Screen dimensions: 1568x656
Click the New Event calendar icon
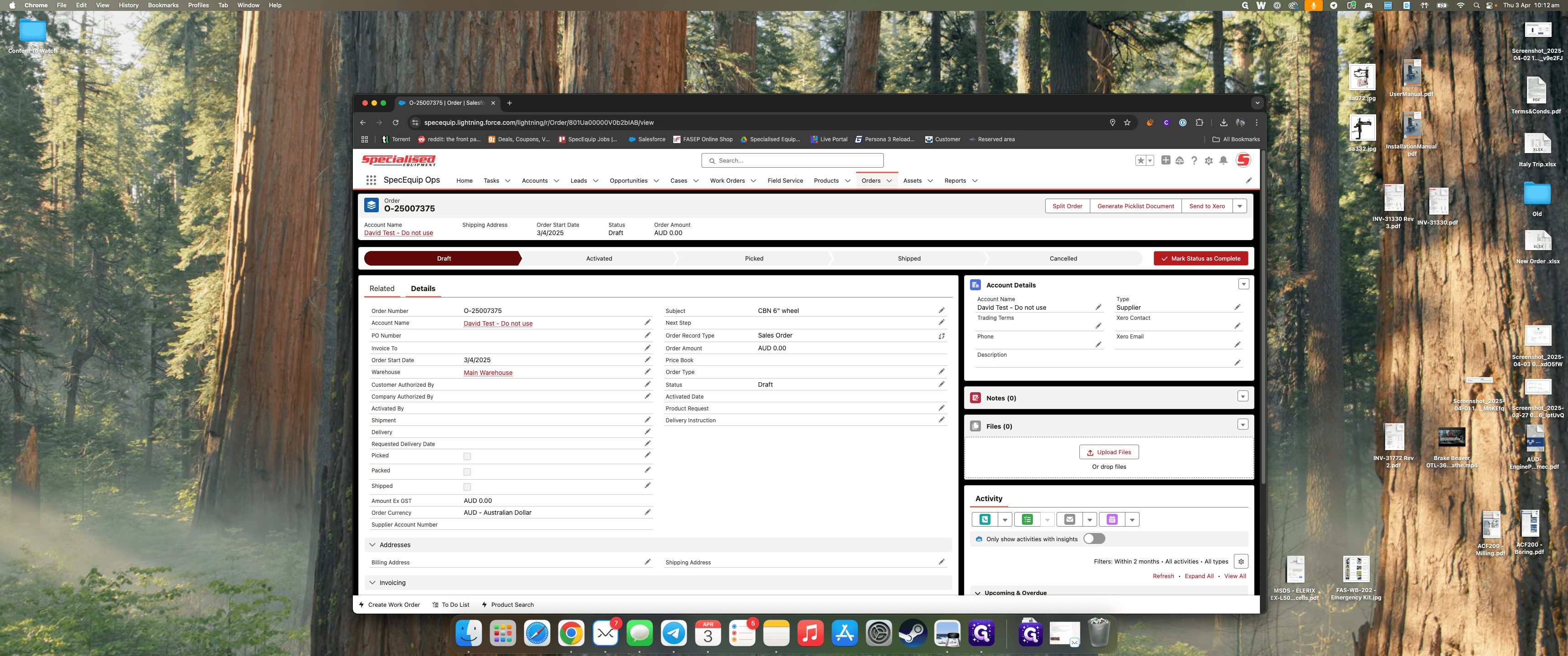pos(1112,519)
